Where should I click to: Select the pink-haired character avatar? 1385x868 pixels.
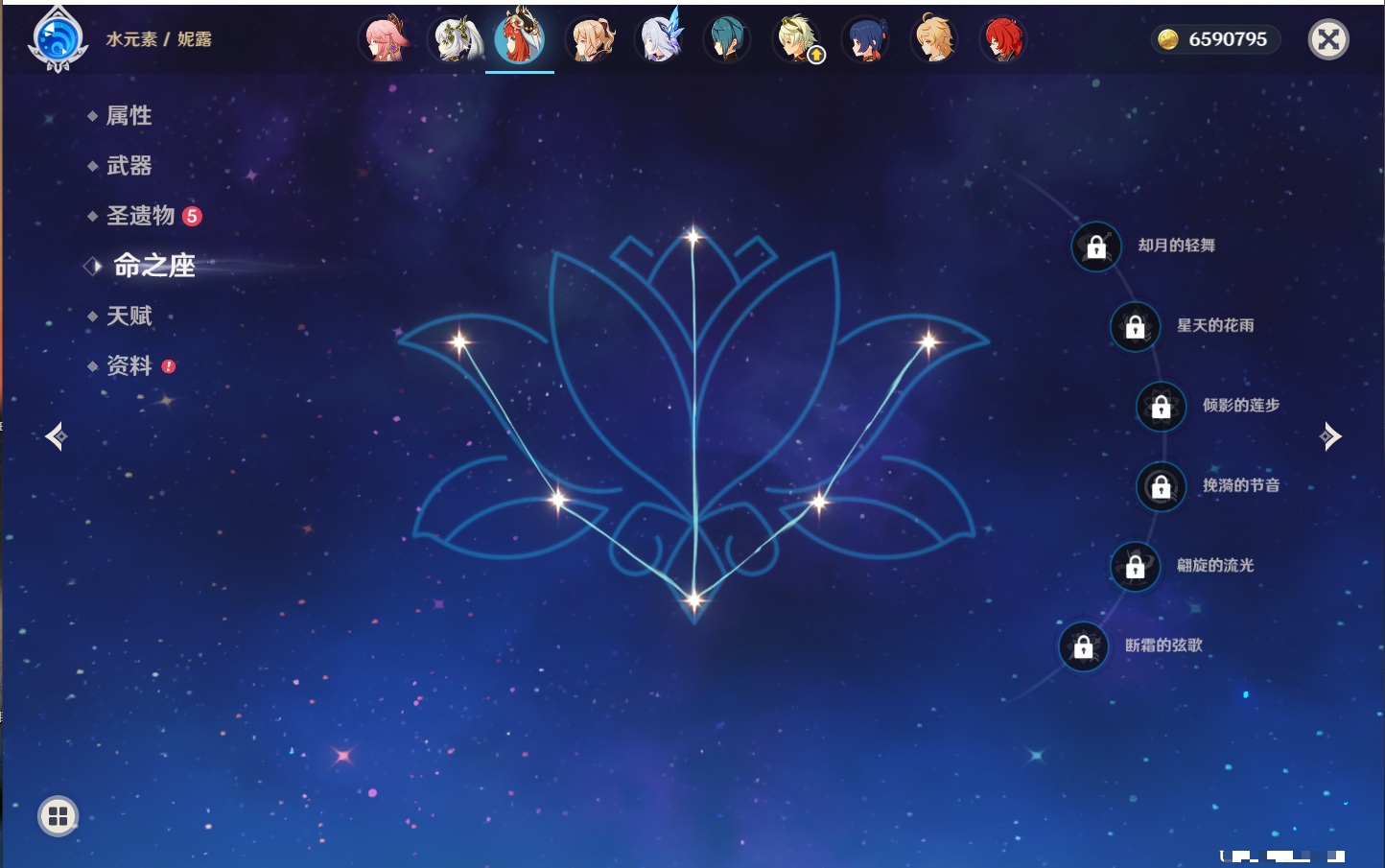coord(385,39)
